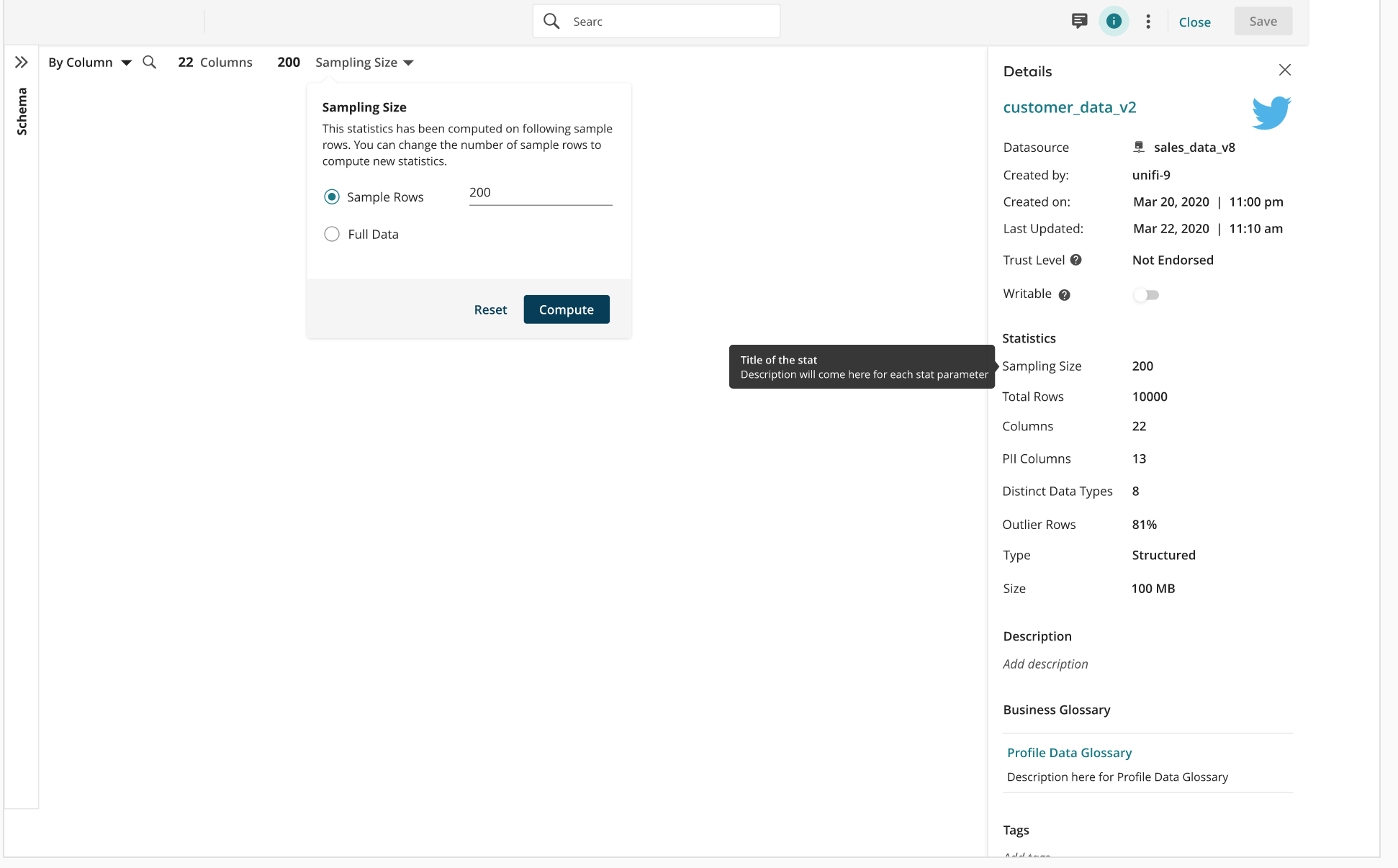1398x868 pixels.
Task: Switch to the Schema panel
Action: (22, 112)
